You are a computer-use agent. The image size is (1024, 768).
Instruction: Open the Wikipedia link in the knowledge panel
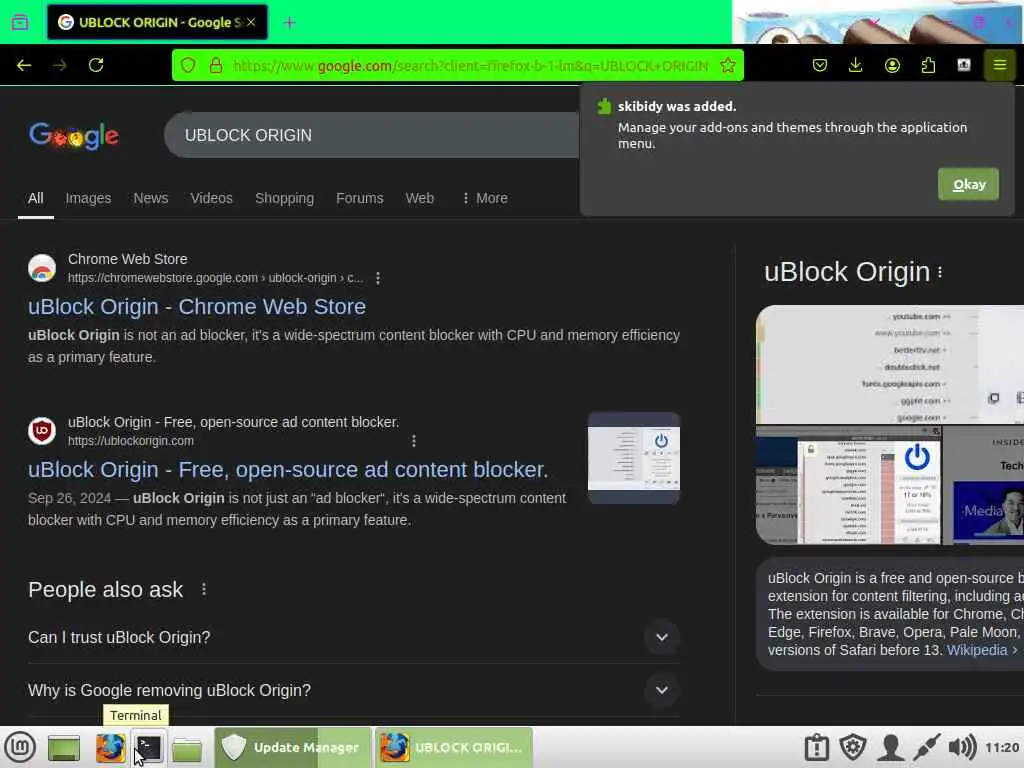(x=977, y=650)
